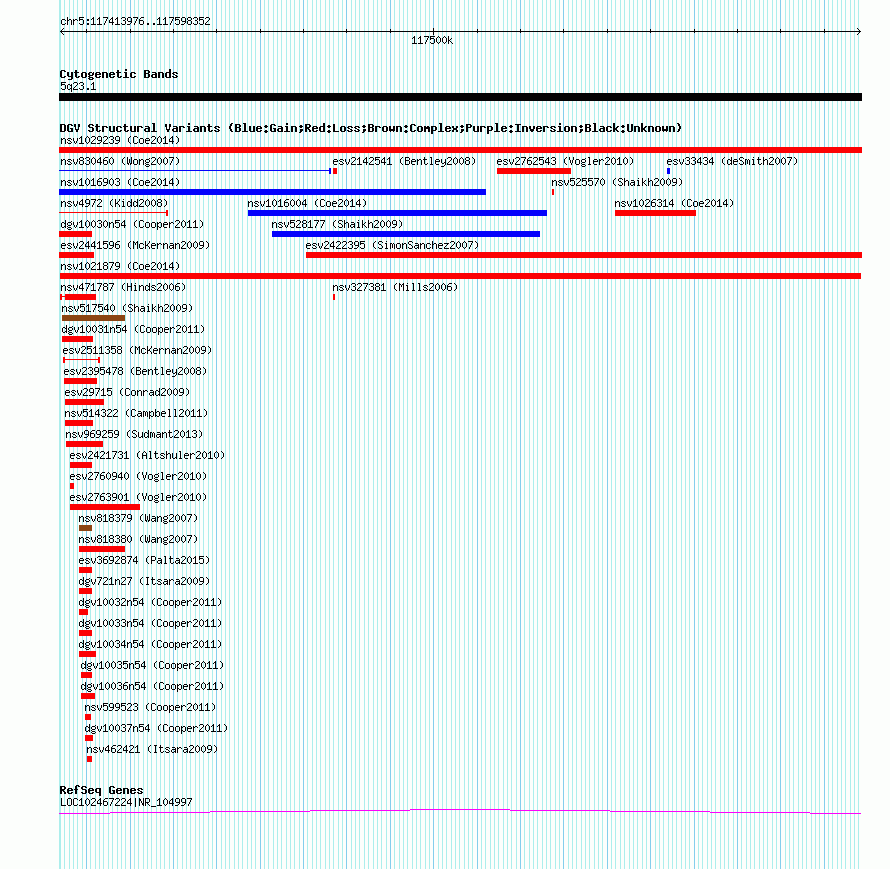Image resolution: width=890 pixels, height=869 pixels.
Task: Click the red esv2422395 loss bar
Action: tap(583, 255)
